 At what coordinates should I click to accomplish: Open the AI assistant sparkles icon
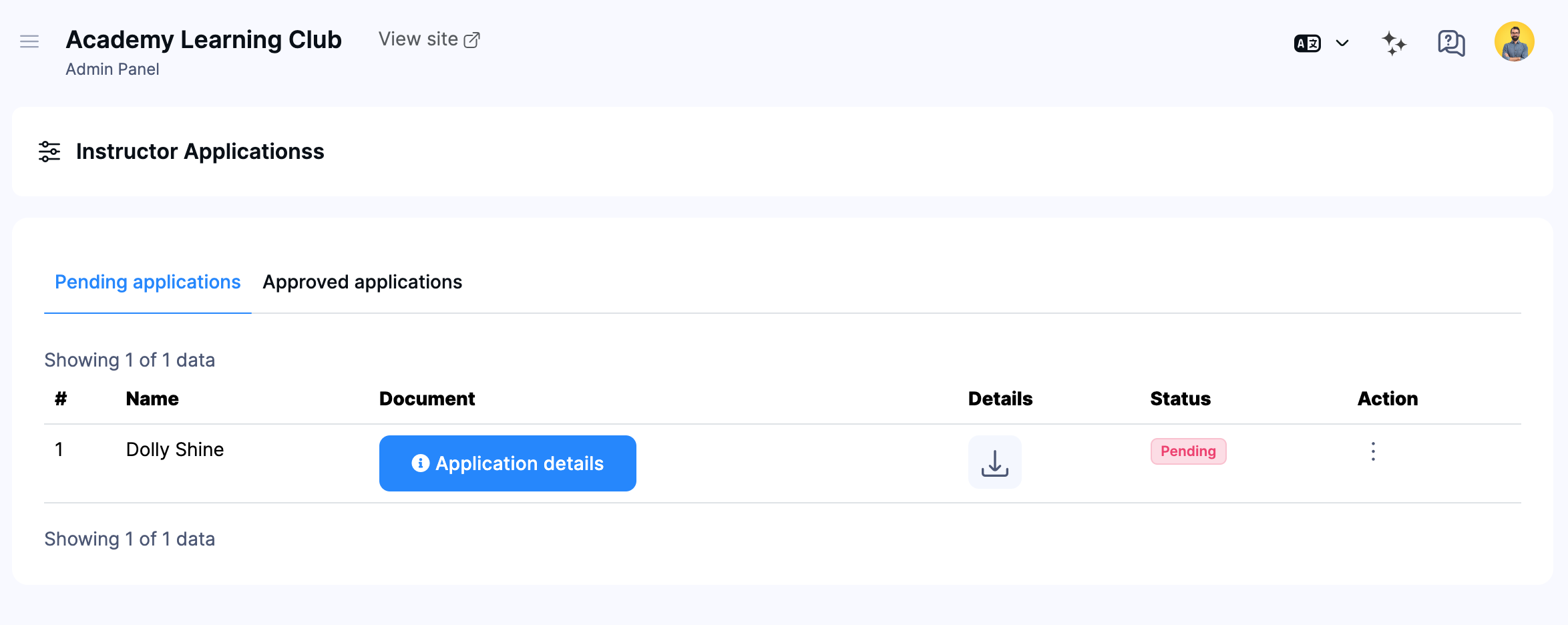[1393, 42]
